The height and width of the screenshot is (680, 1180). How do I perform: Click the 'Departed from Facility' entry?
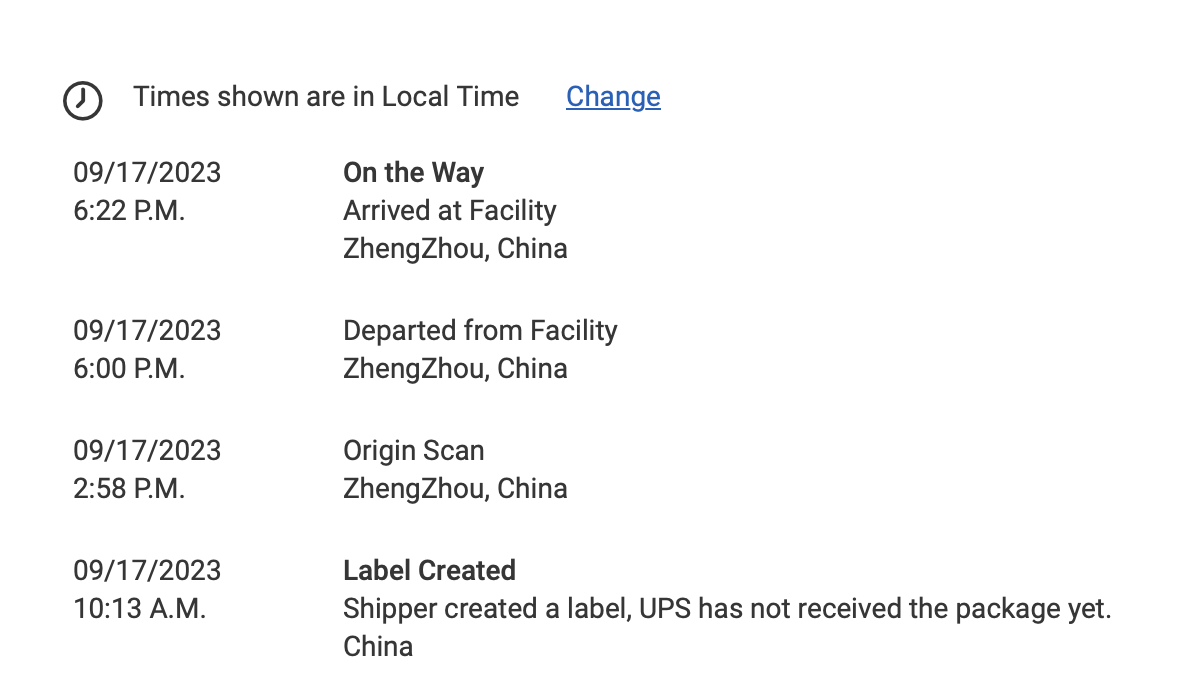pos(480,331)
